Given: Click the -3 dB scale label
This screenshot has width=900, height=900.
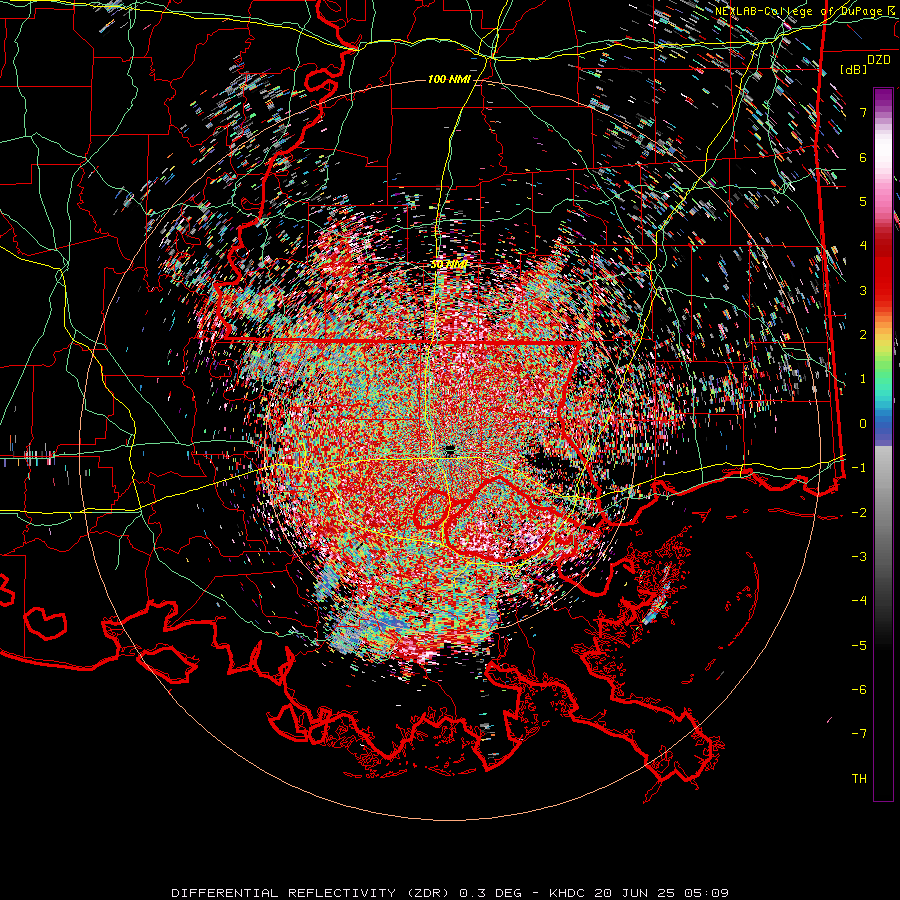Looking at the screenshot, I should [859, 557].
